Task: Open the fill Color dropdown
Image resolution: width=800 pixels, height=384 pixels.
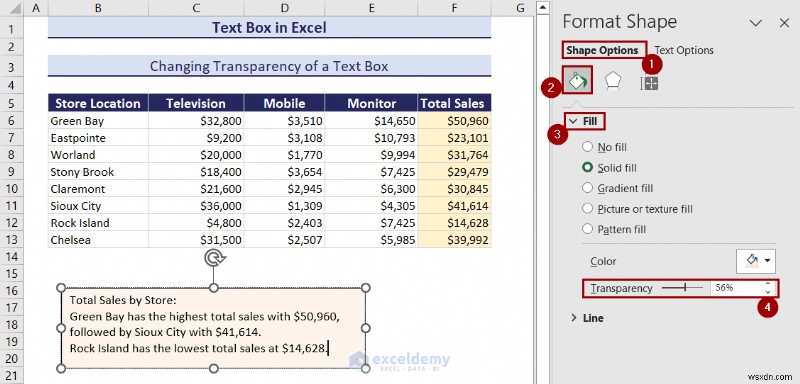Action: (x=756, y=261)
